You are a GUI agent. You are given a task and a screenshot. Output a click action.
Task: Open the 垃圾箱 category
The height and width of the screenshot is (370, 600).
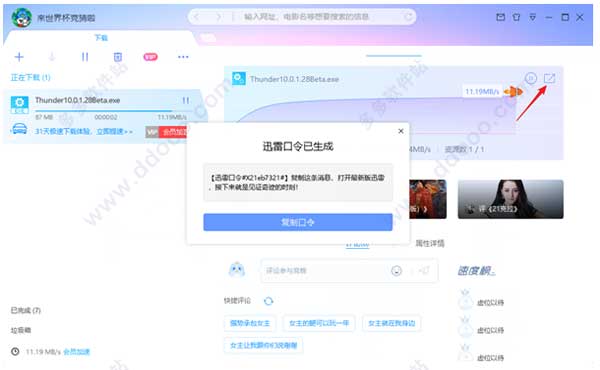click(x=21, y=330)
